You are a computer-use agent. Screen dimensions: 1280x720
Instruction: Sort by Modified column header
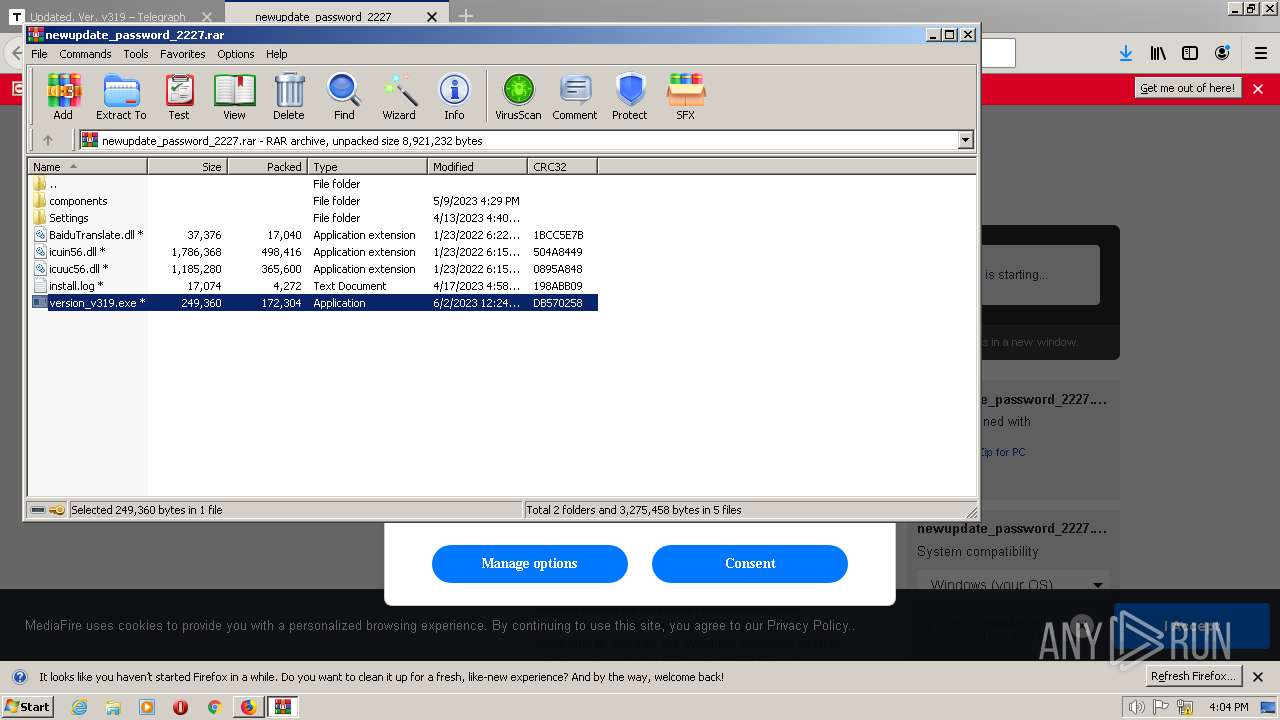click(x=478, y=167)
